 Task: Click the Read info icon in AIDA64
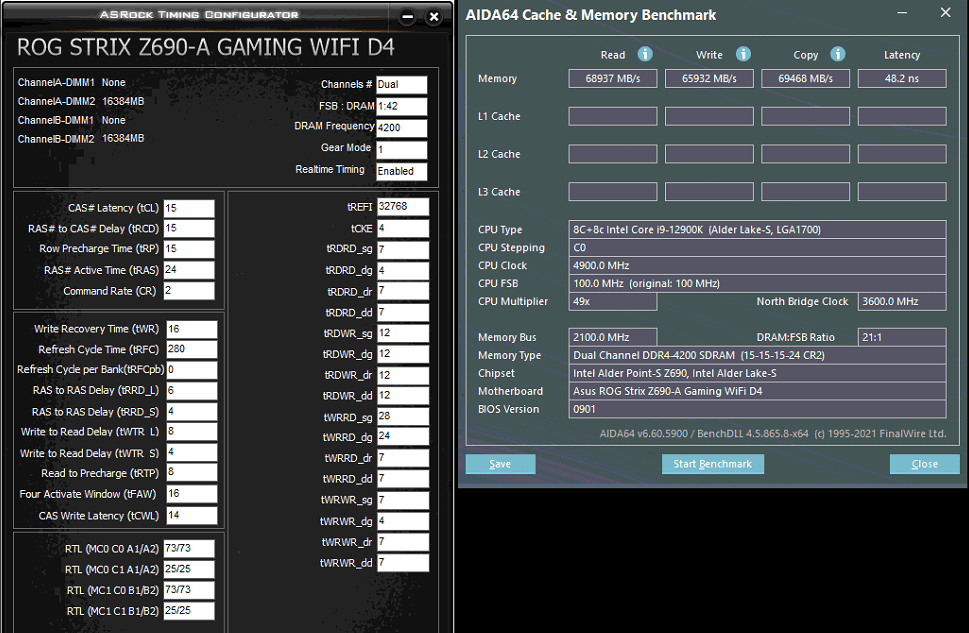click(645, 54)
